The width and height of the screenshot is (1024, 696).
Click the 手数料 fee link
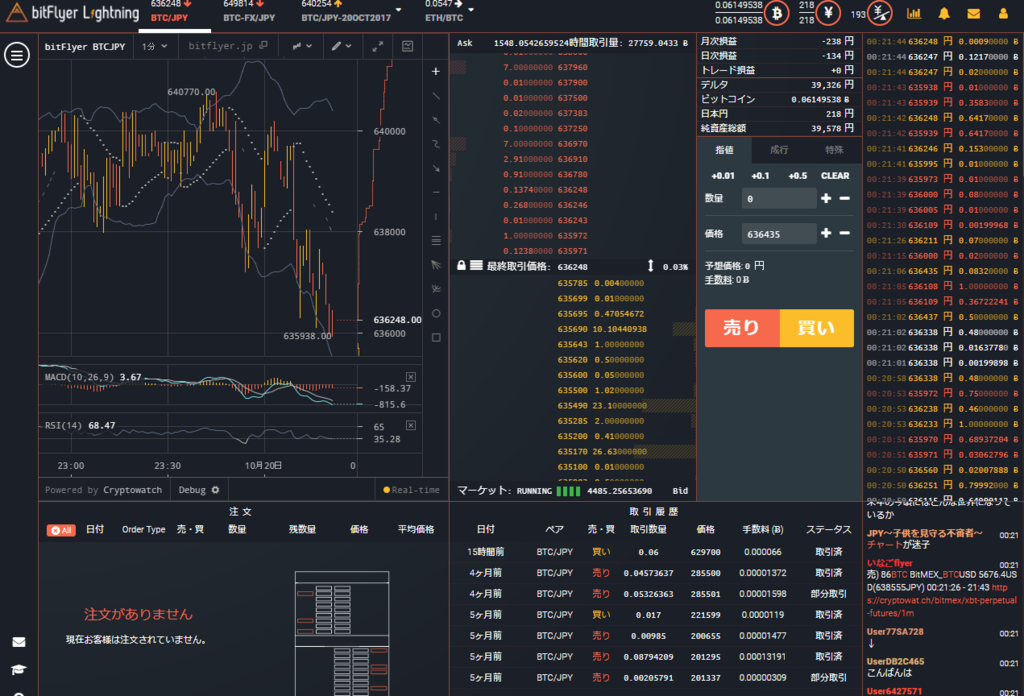pyautogui.click(x=718, y=280)
